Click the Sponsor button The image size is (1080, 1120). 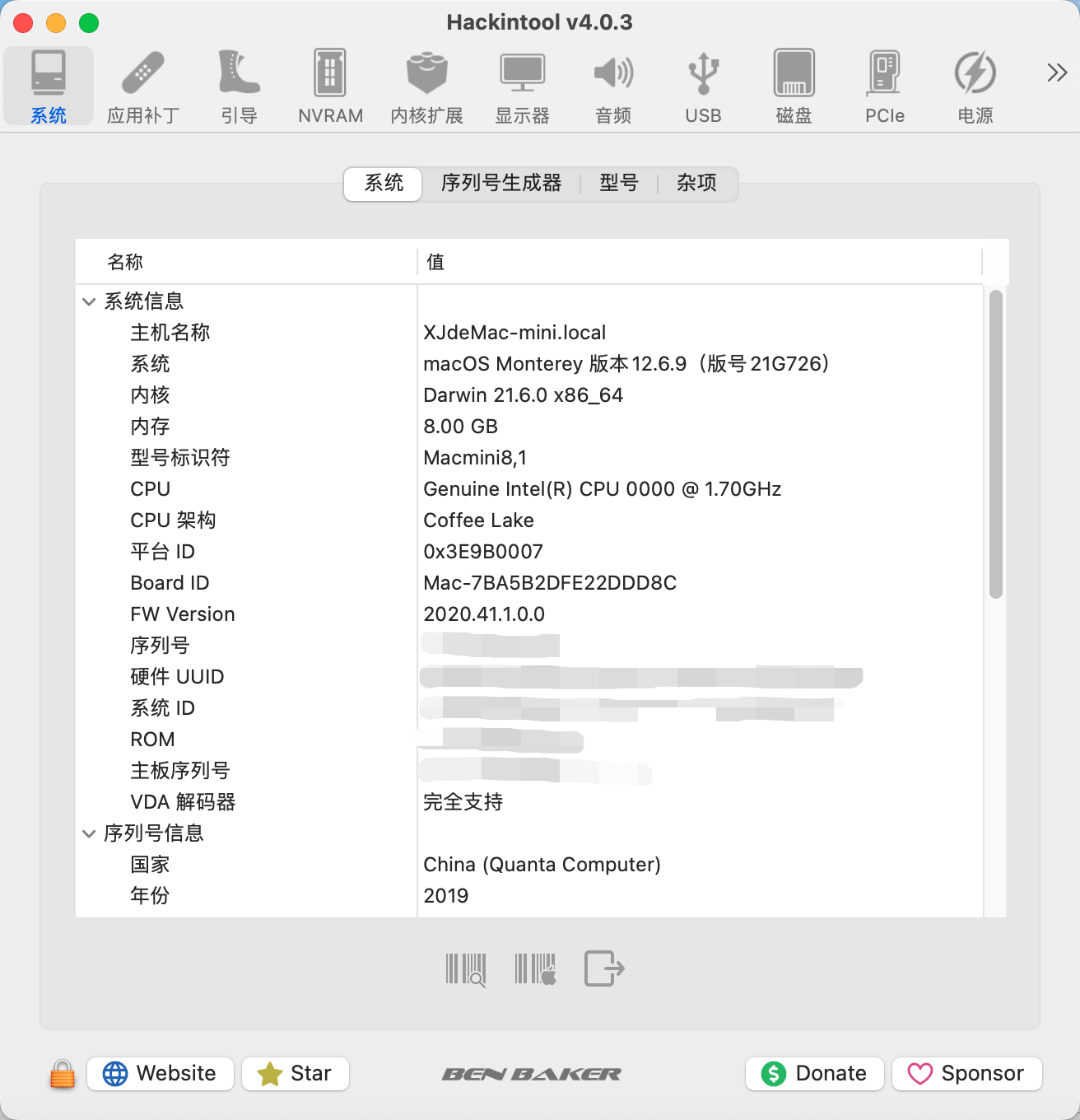click(x=967, y=1074)
